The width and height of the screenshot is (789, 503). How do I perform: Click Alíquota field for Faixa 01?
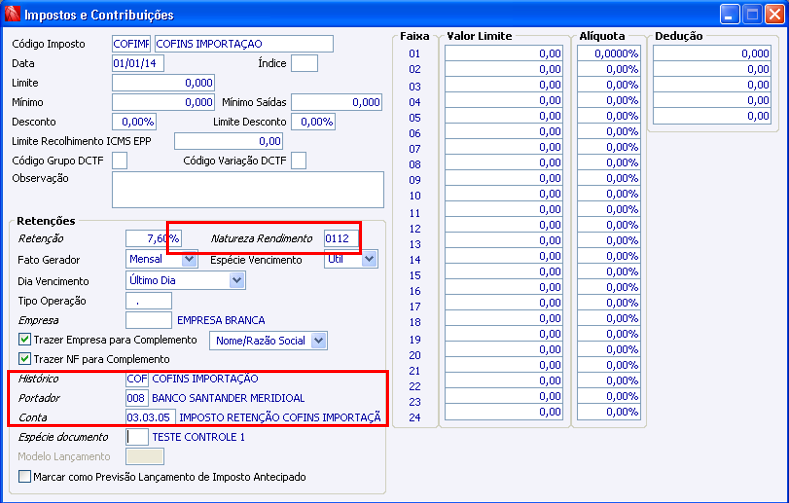point(609,53)
